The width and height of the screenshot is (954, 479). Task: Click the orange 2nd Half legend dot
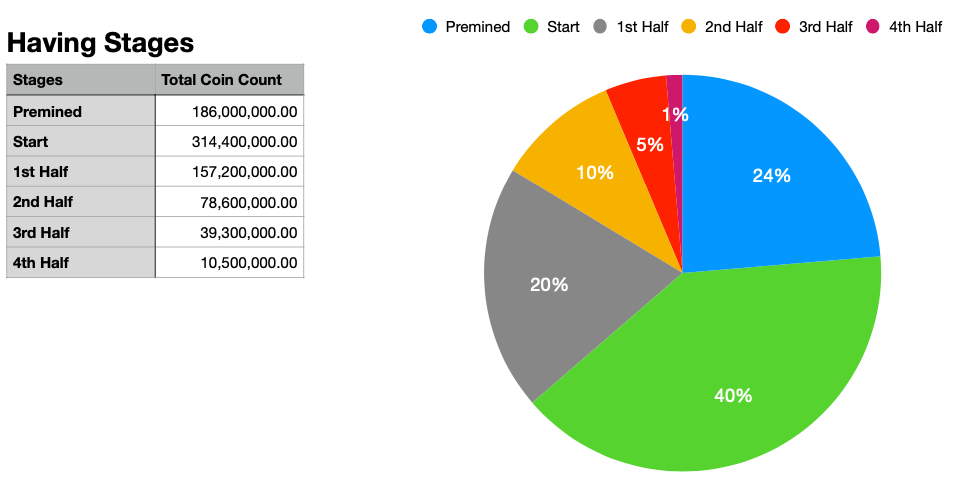click(x=689, y=27)
